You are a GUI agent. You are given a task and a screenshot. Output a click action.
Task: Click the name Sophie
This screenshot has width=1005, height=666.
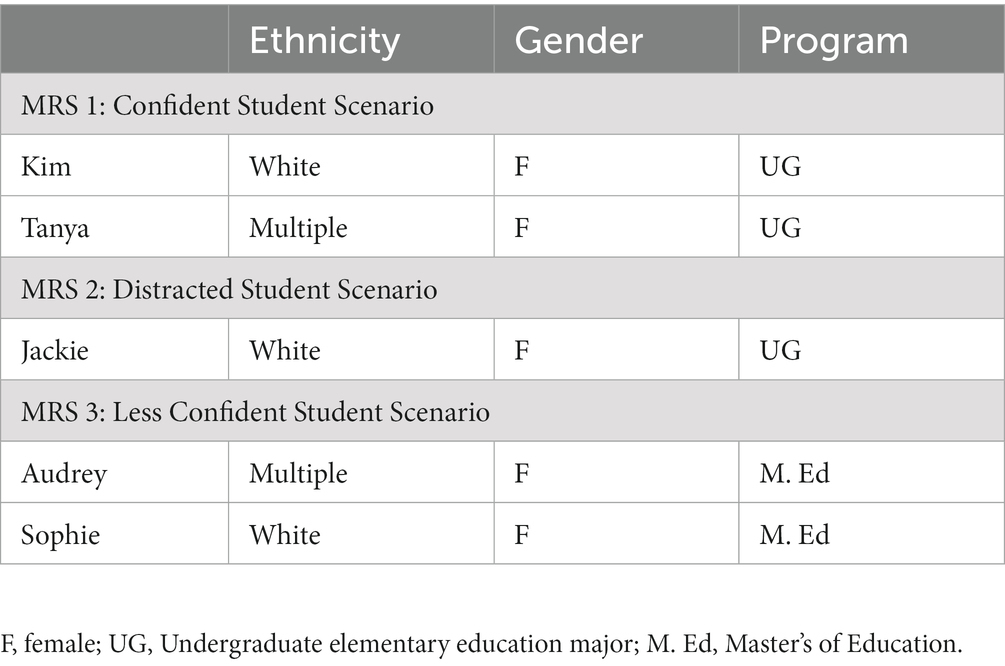(x=60, y=535)
